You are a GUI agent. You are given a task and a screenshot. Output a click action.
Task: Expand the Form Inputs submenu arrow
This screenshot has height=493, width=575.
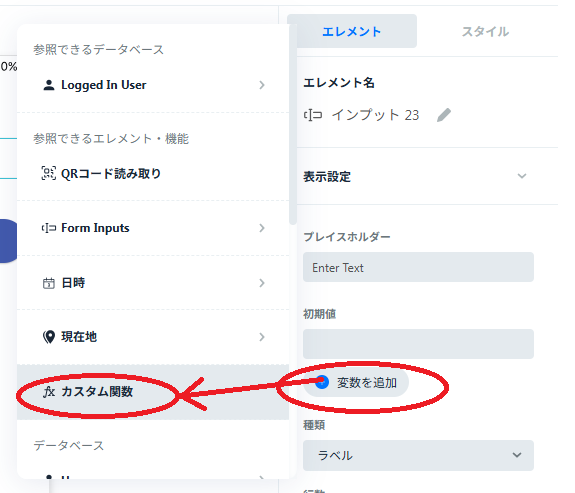pos(262,228)
